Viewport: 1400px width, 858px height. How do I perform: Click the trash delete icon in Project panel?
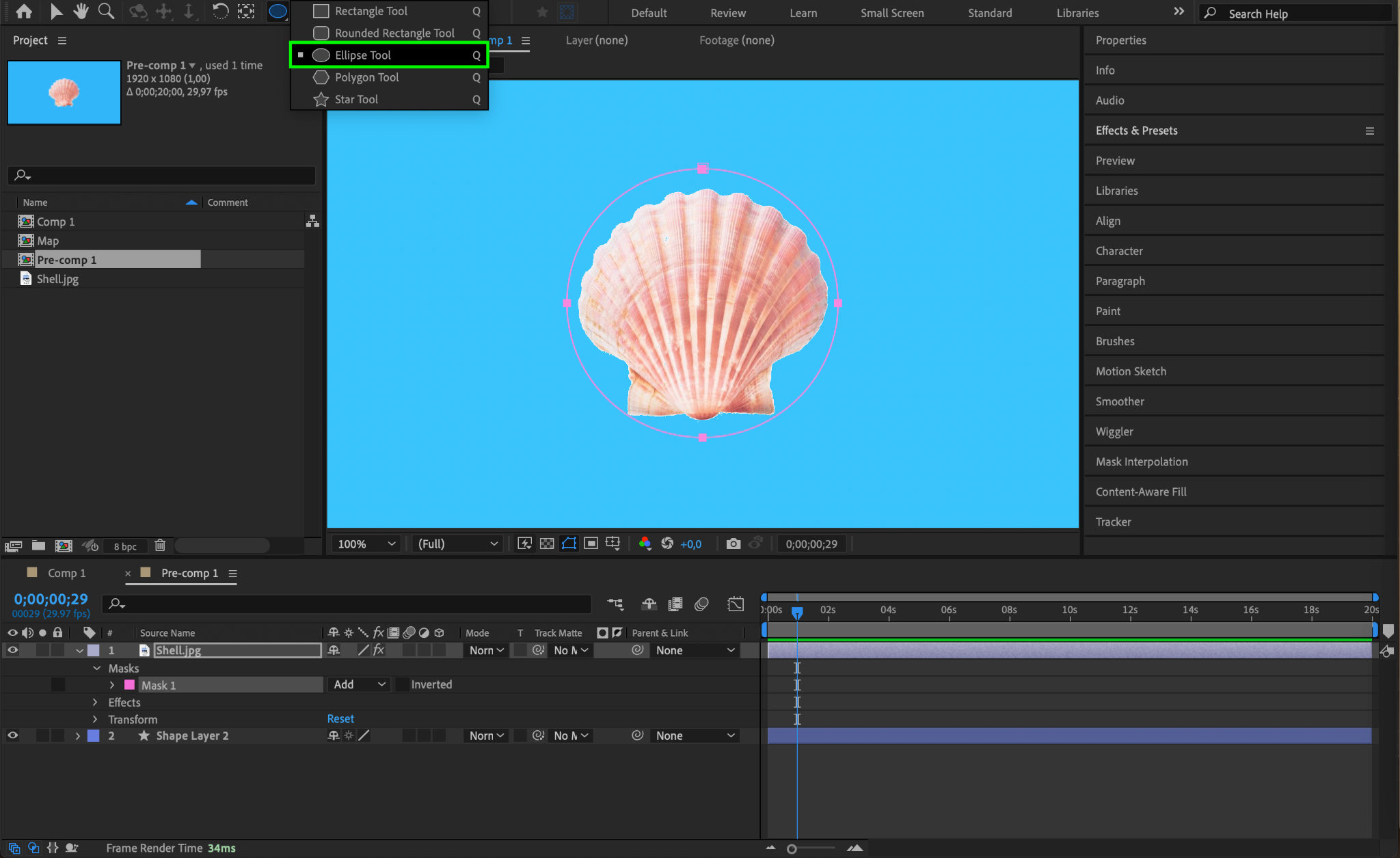click(x=160, y=546)
